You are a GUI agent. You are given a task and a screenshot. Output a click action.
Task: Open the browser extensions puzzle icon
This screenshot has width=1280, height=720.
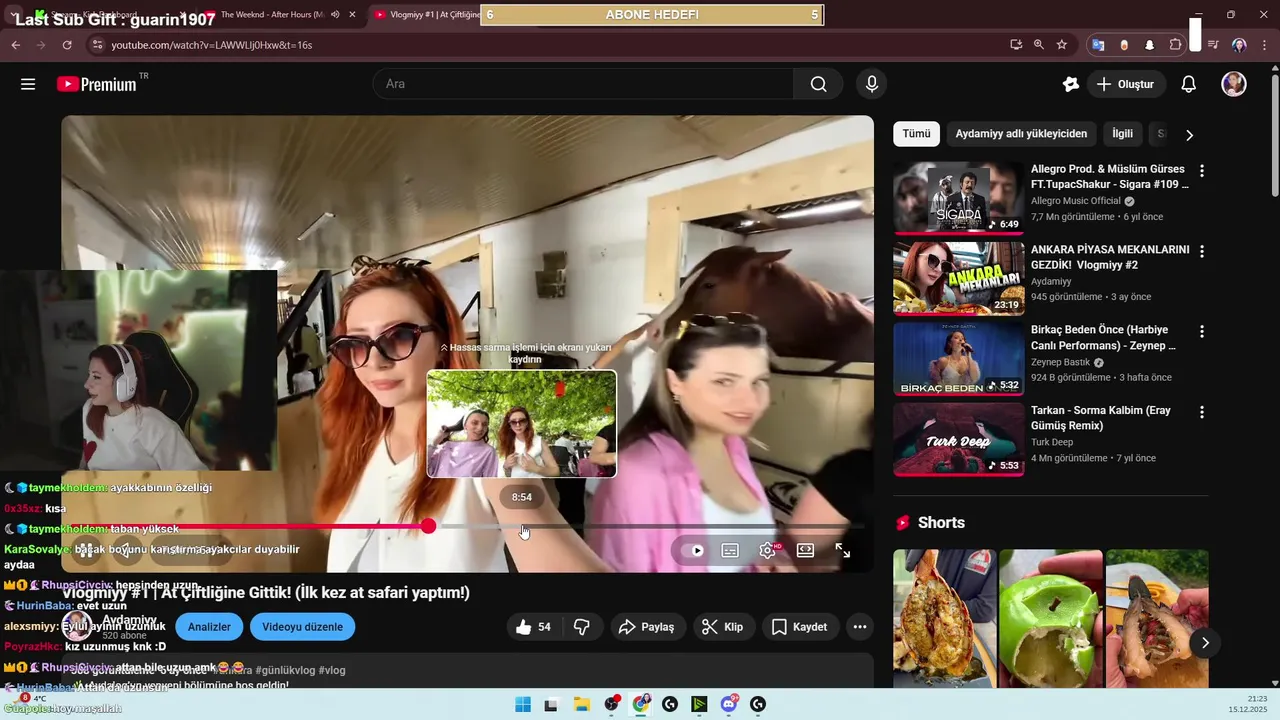tap(1176, 45)
